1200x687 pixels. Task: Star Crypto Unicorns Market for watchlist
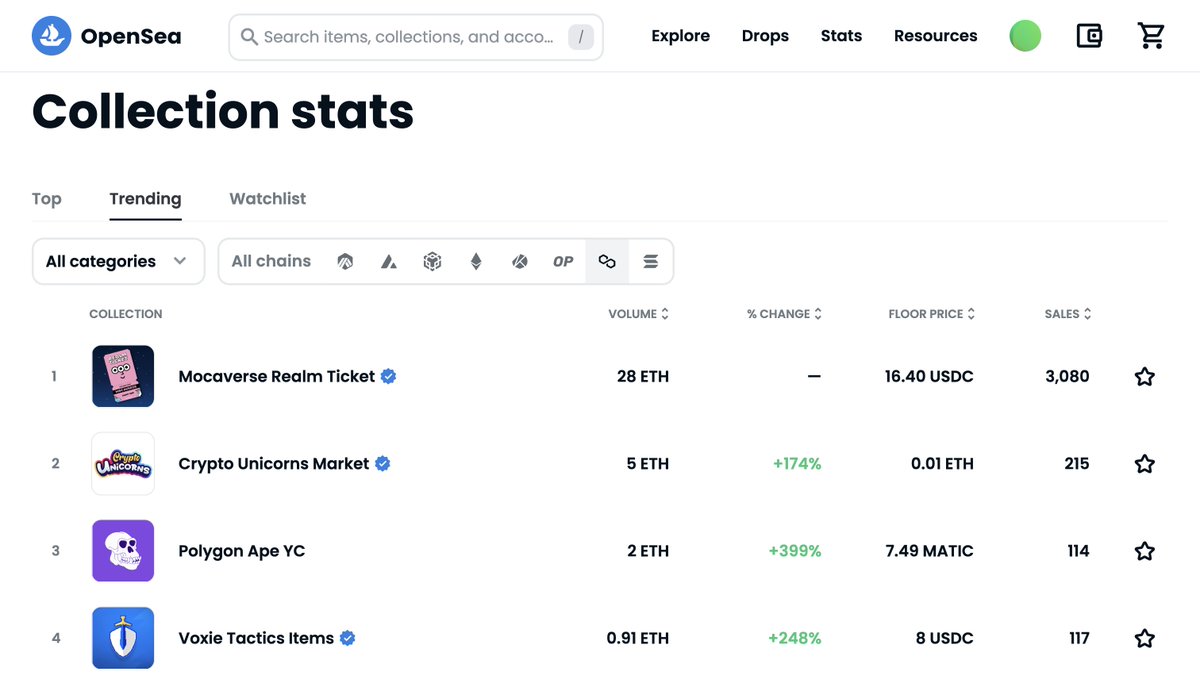[x=1145, y=463]
